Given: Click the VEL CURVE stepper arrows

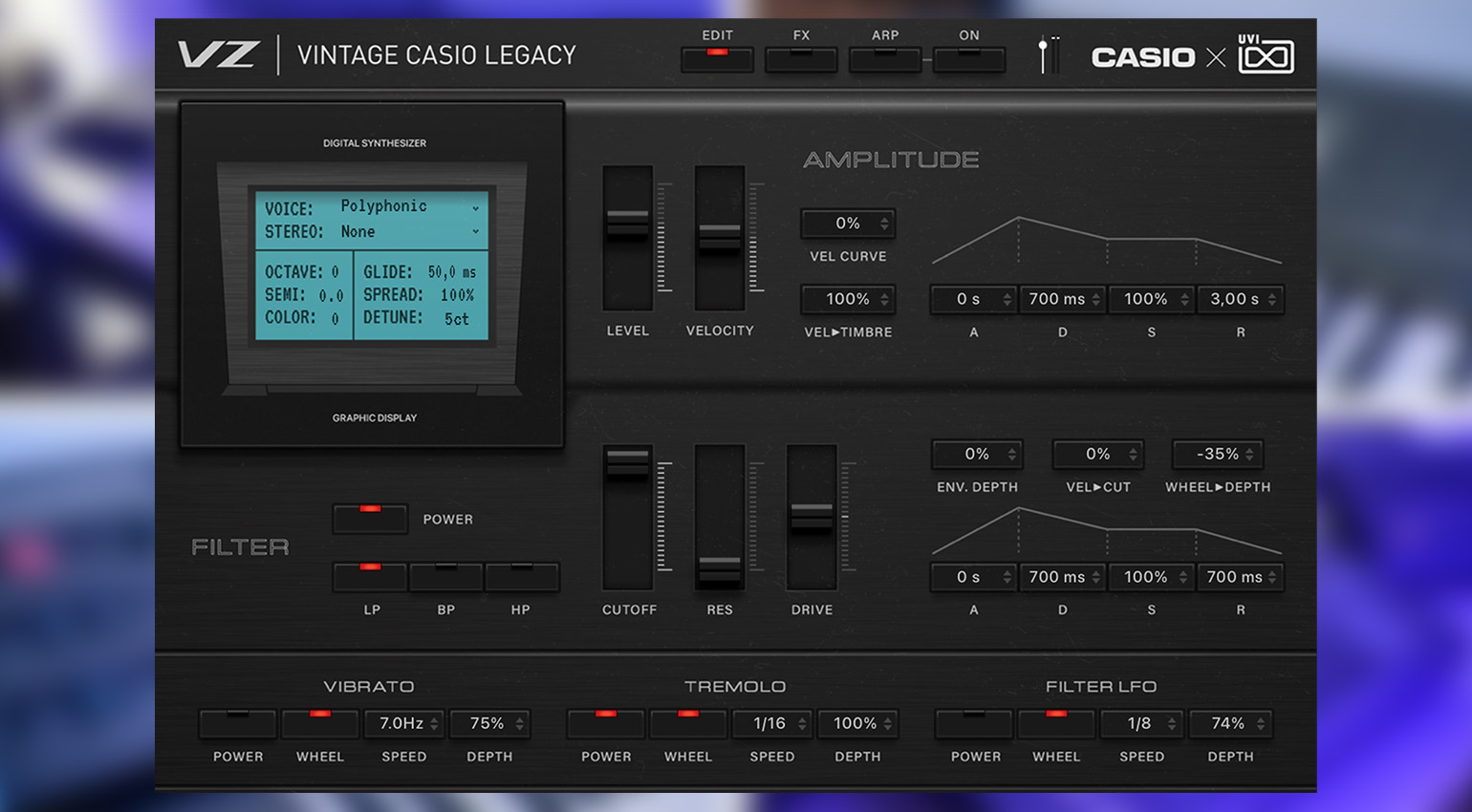Looking at the screenshot, I should pyautogui.click(x=884, y=224).
